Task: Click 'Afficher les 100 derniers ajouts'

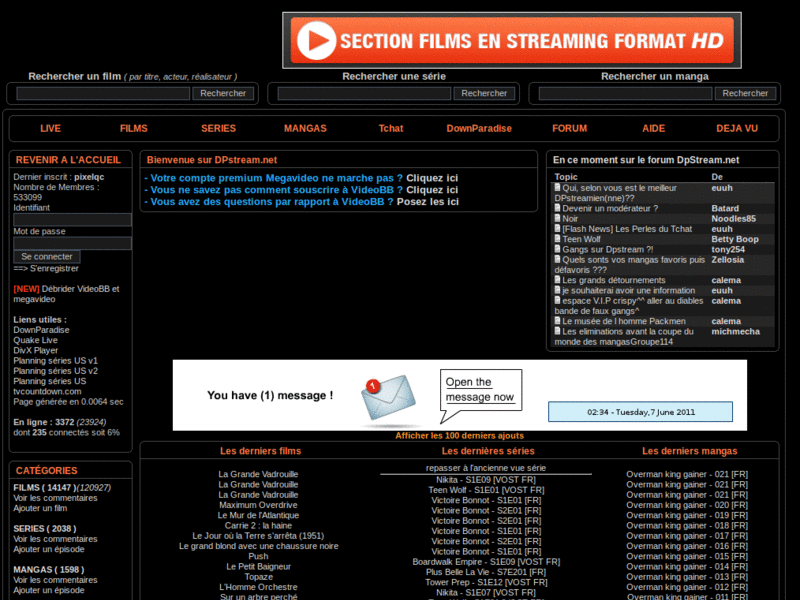Action: [x=460, y=436]
